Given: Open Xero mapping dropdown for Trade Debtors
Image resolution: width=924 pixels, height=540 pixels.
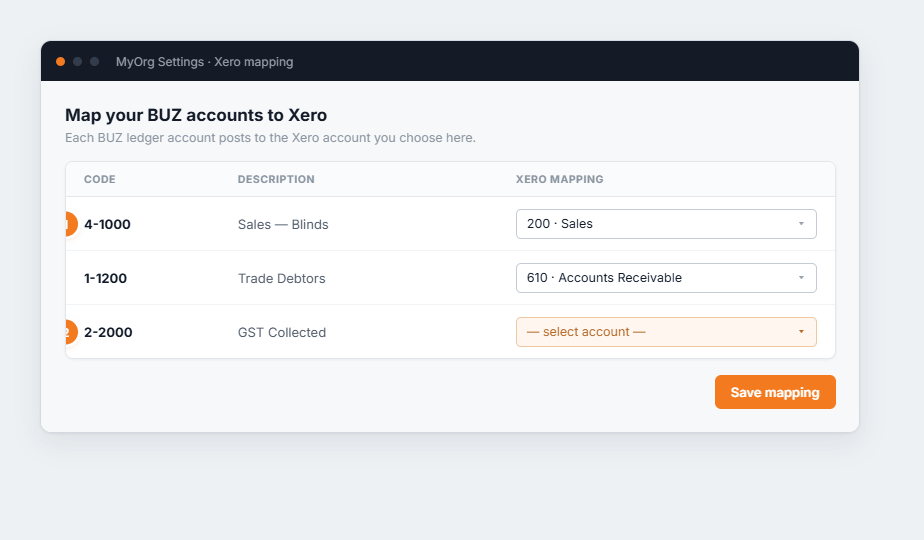Looking at the screenshot, I should coord(666,278).
